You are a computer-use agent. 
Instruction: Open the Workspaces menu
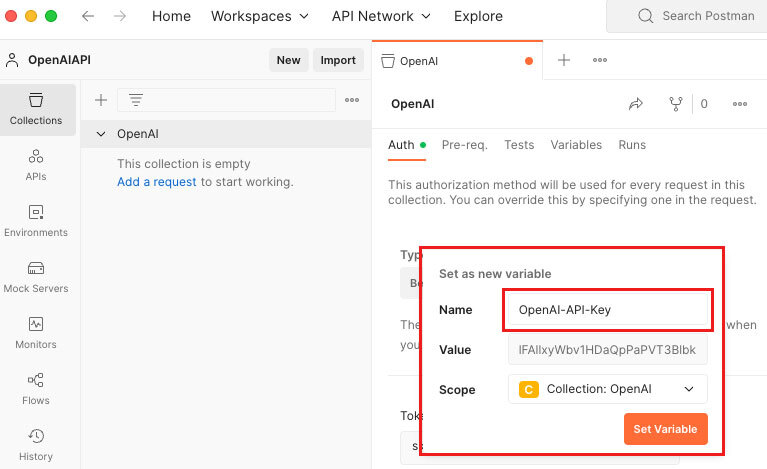click(260, 16)
